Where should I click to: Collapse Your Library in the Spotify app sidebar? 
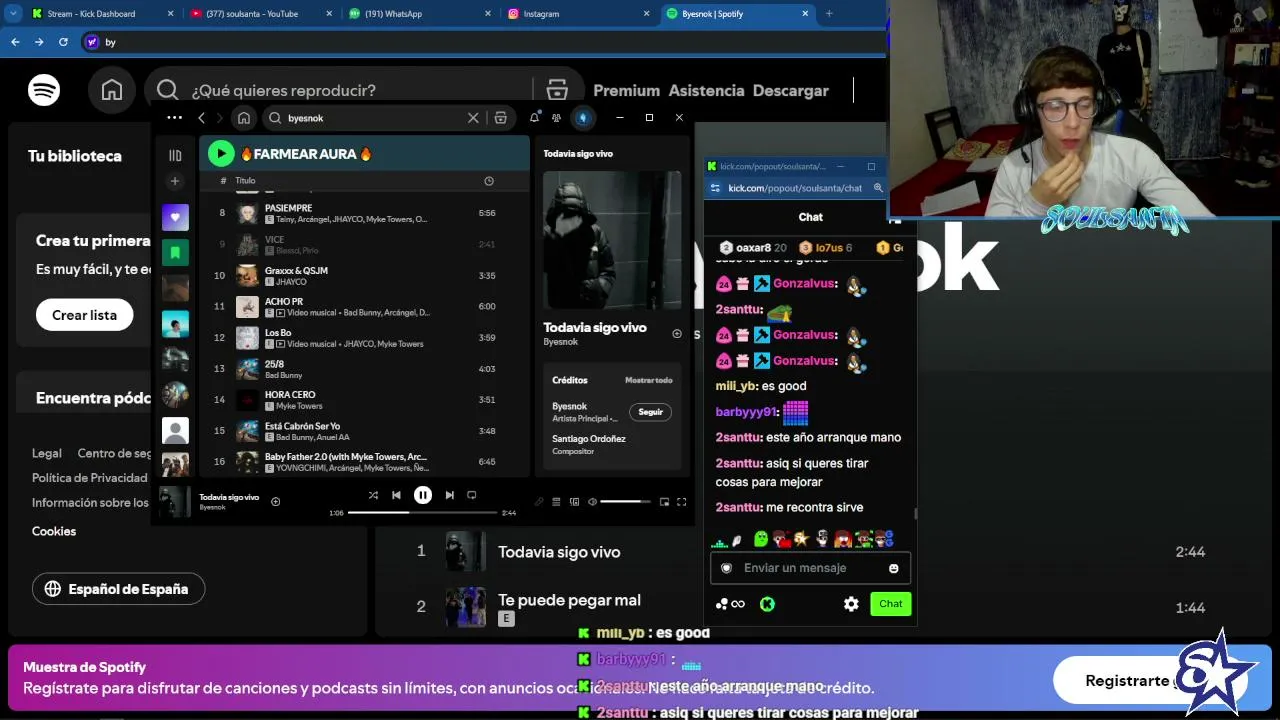click(x=175, y=155)
